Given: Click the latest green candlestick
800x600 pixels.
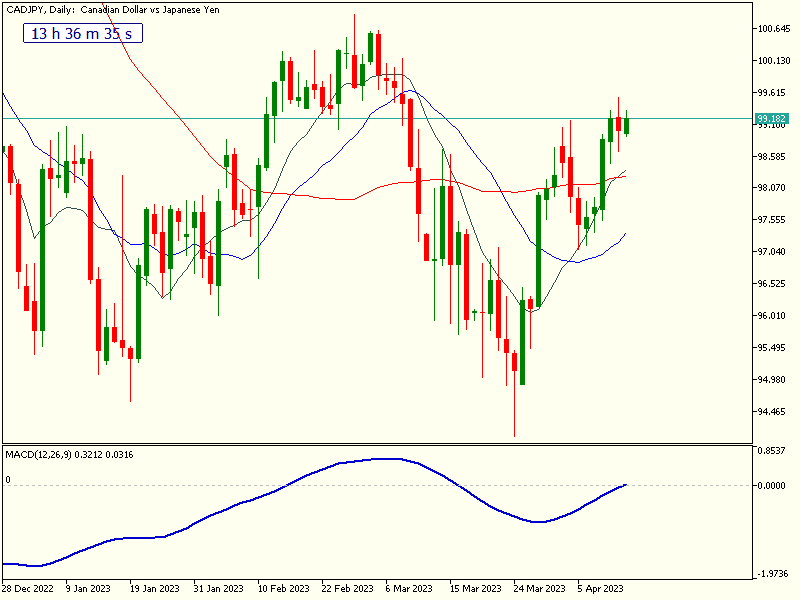Looking at the screenshot, I should point(627,125).
